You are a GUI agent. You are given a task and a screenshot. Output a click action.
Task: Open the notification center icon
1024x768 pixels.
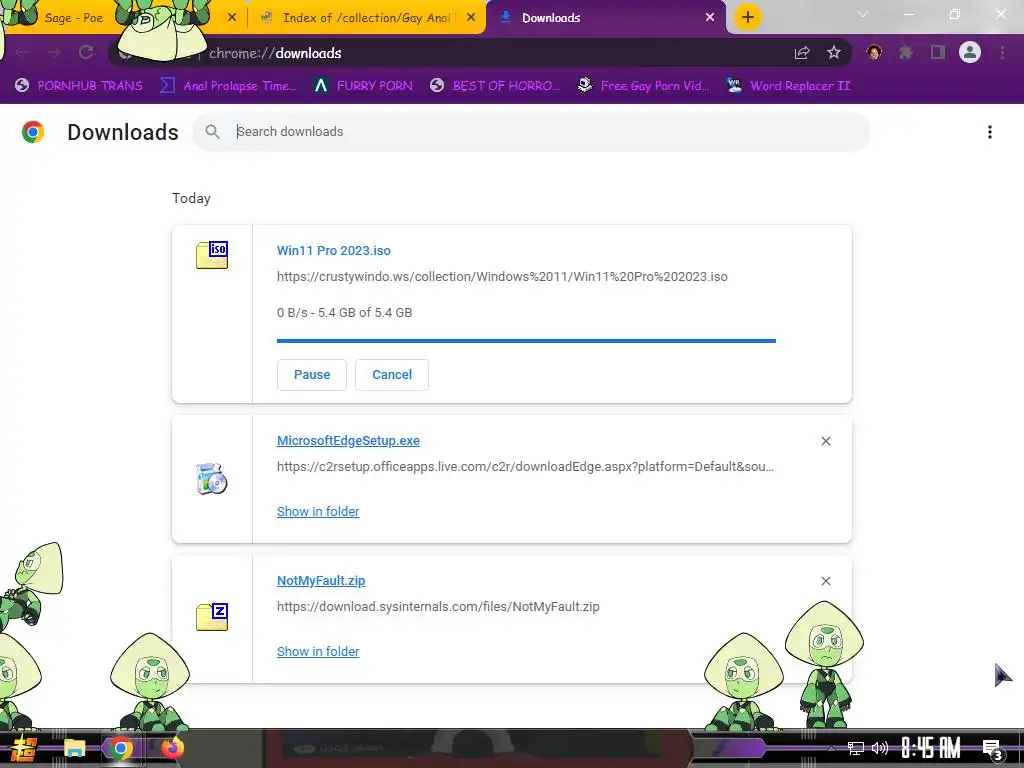(992, 750)
